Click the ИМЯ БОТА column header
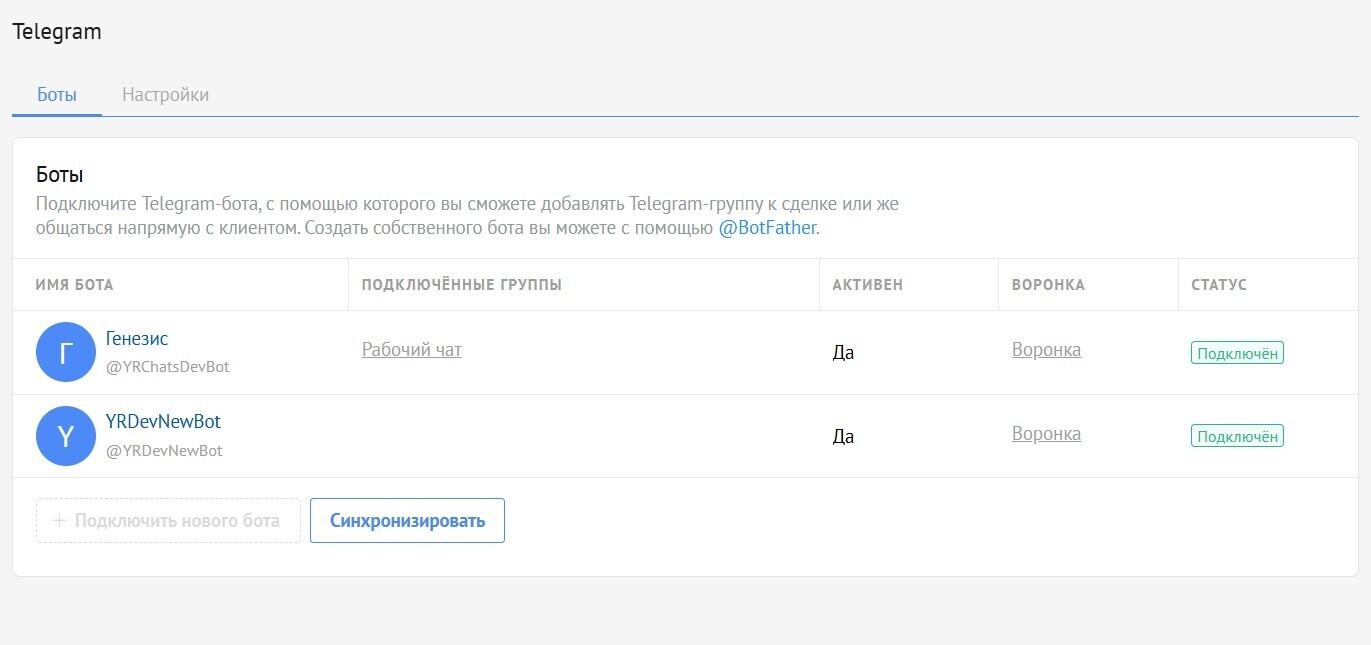The image size is (1371, 645). point(74,285)
